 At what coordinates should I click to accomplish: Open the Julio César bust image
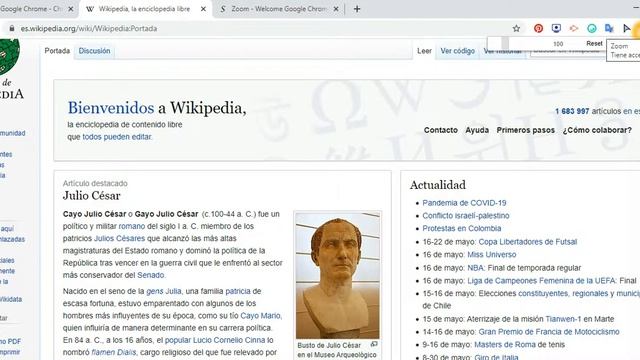click(338, 276)
